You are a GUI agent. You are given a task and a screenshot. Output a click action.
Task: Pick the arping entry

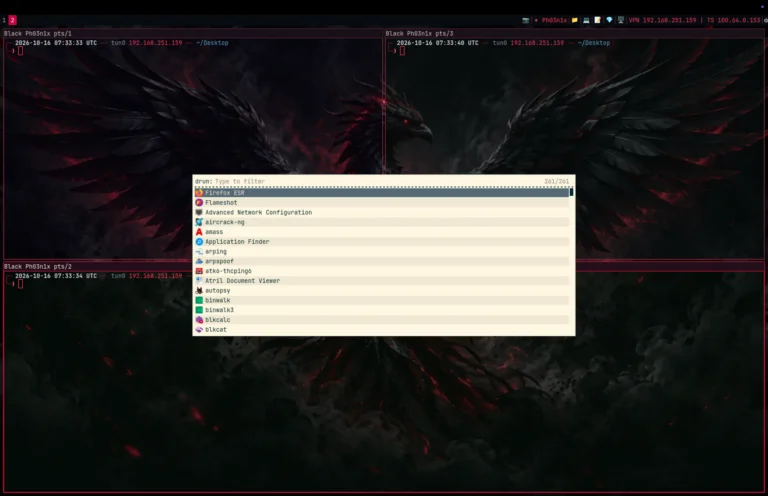pyautogui.click(x=382, y=252)
